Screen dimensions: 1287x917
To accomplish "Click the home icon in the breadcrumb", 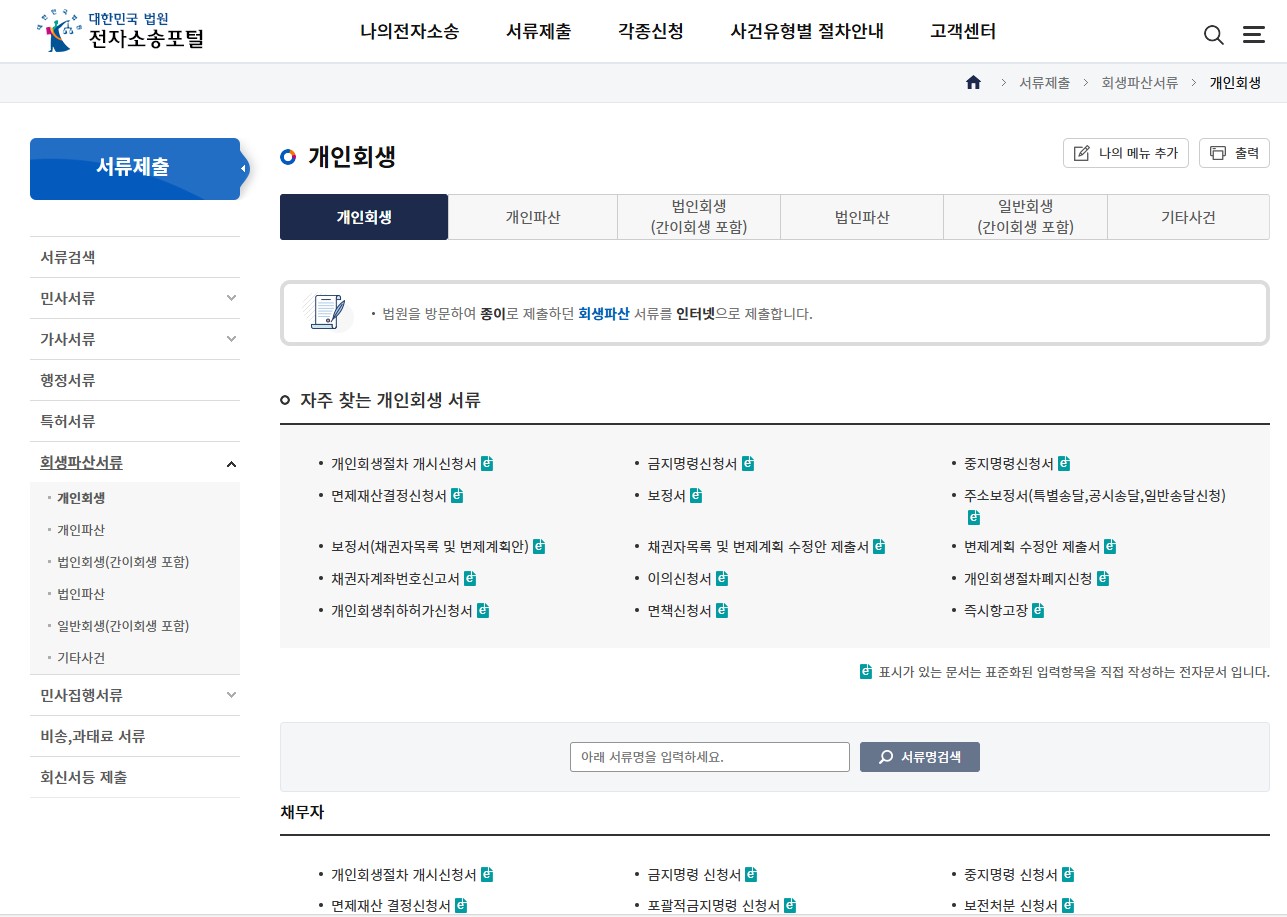I will [x=973, y=84].
